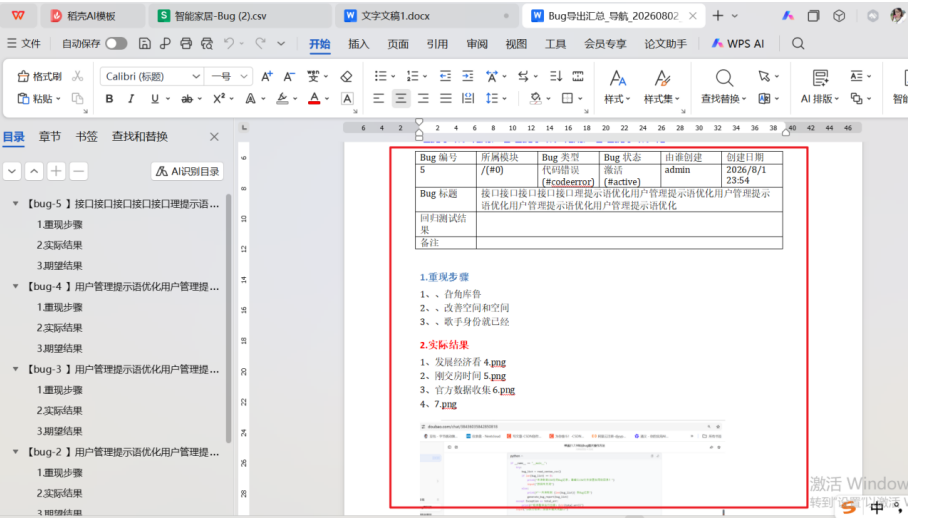Switch to the 视图 ribbon tab

516,44
